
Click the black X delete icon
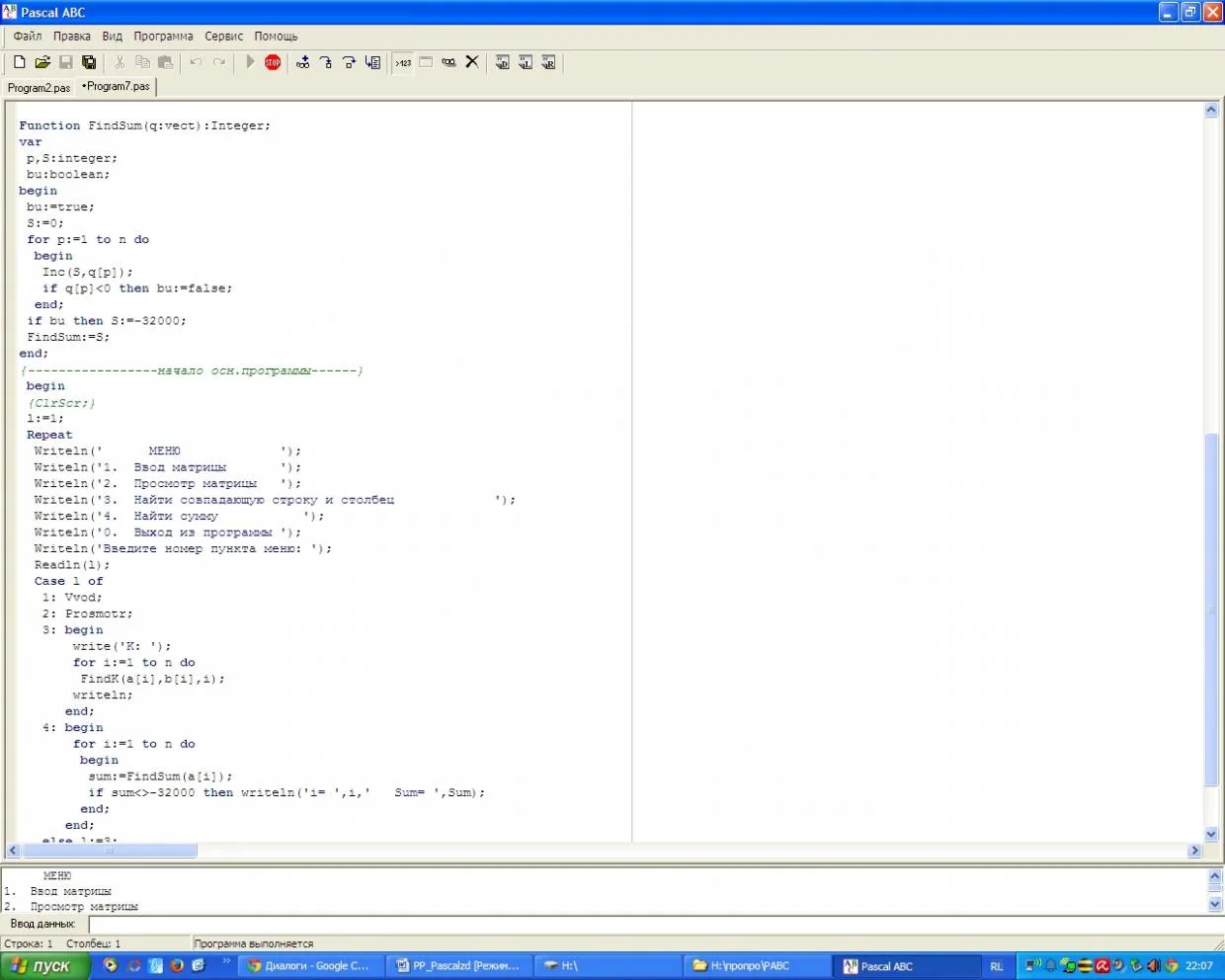click(472, 62)
